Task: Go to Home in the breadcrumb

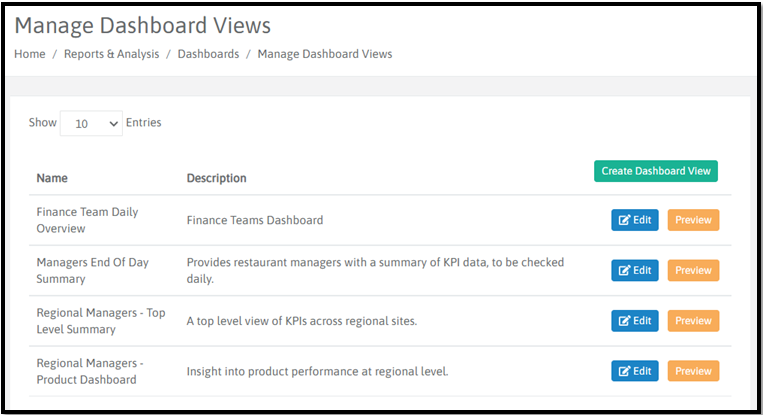Action: coord(30,54)
